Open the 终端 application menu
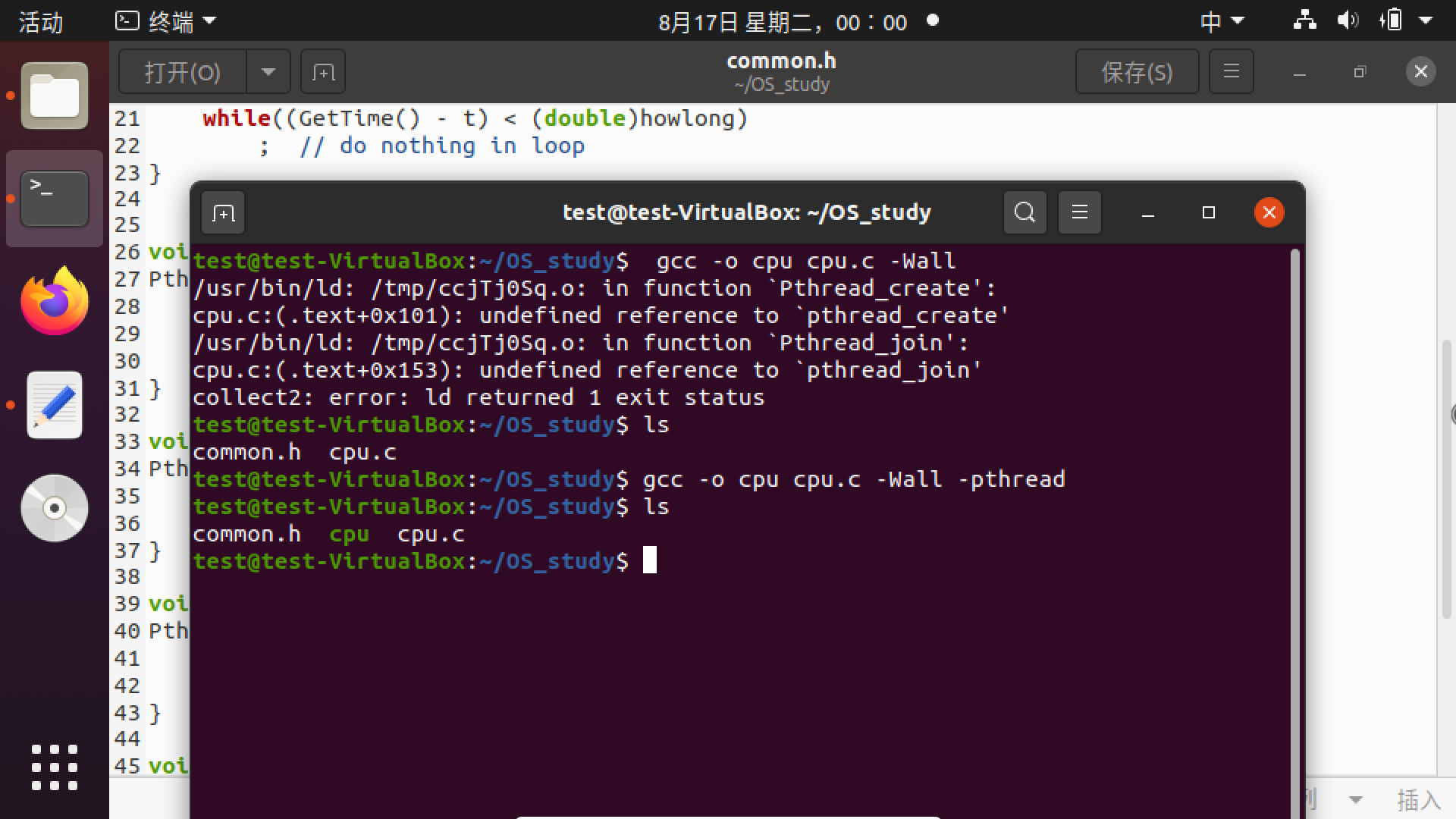 (166, 21)
